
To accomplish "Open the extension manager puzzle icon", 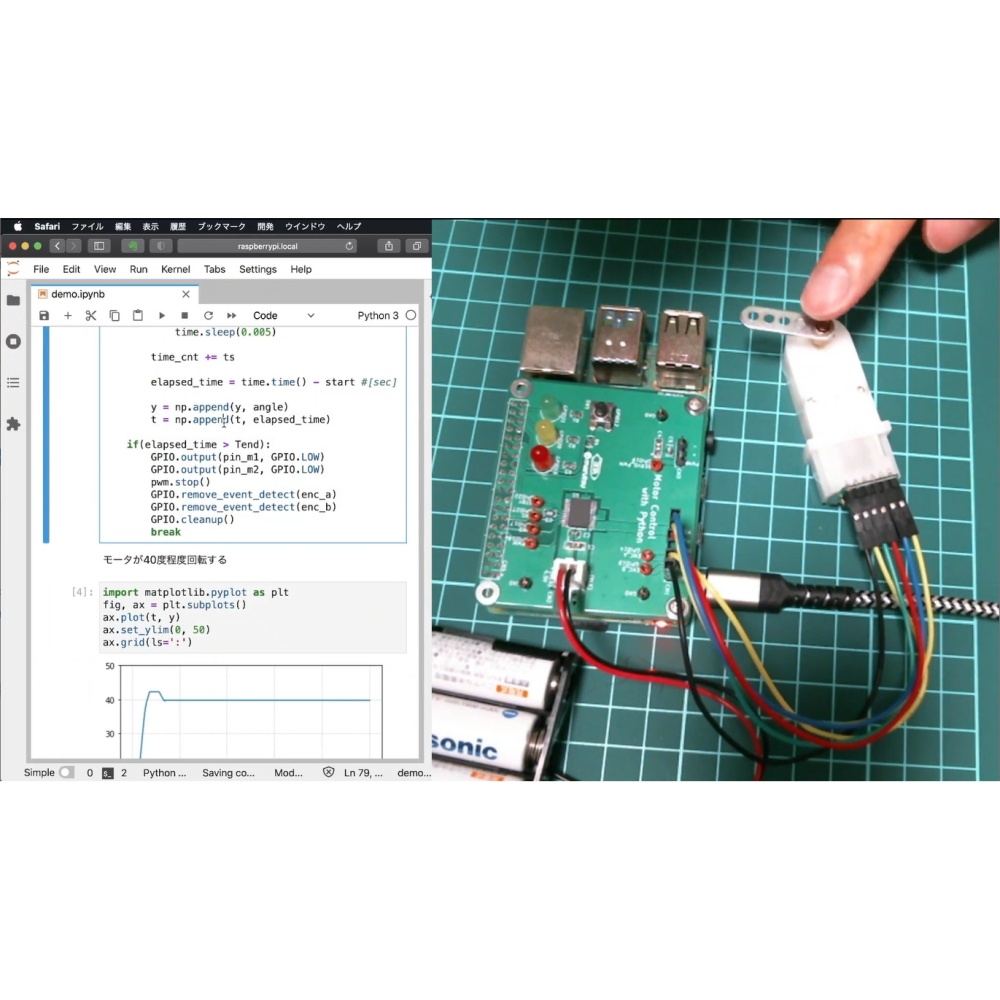I will point(13,424).
